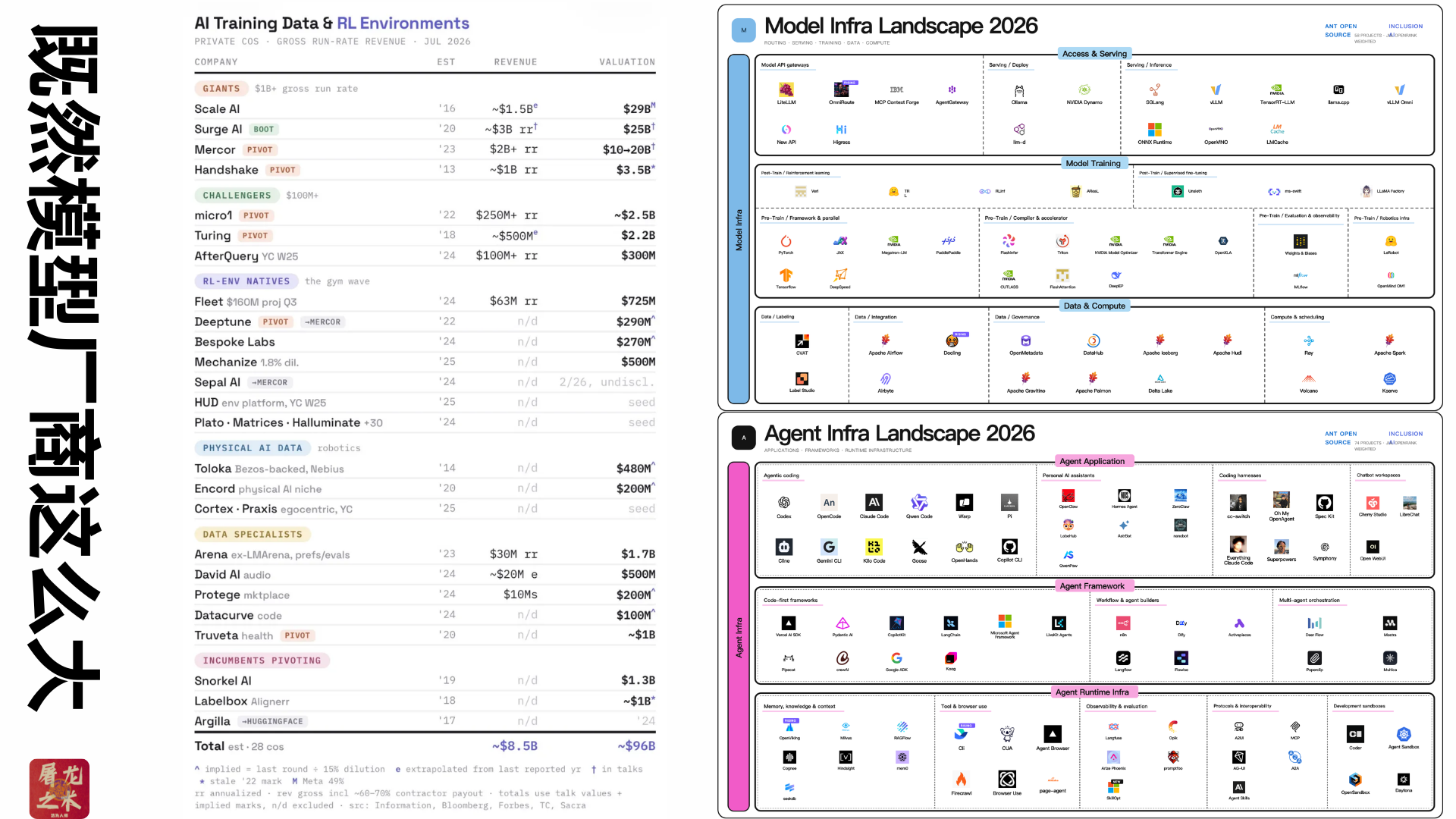
Task: Click the Claude Code icon
Action: coord(874,502)
